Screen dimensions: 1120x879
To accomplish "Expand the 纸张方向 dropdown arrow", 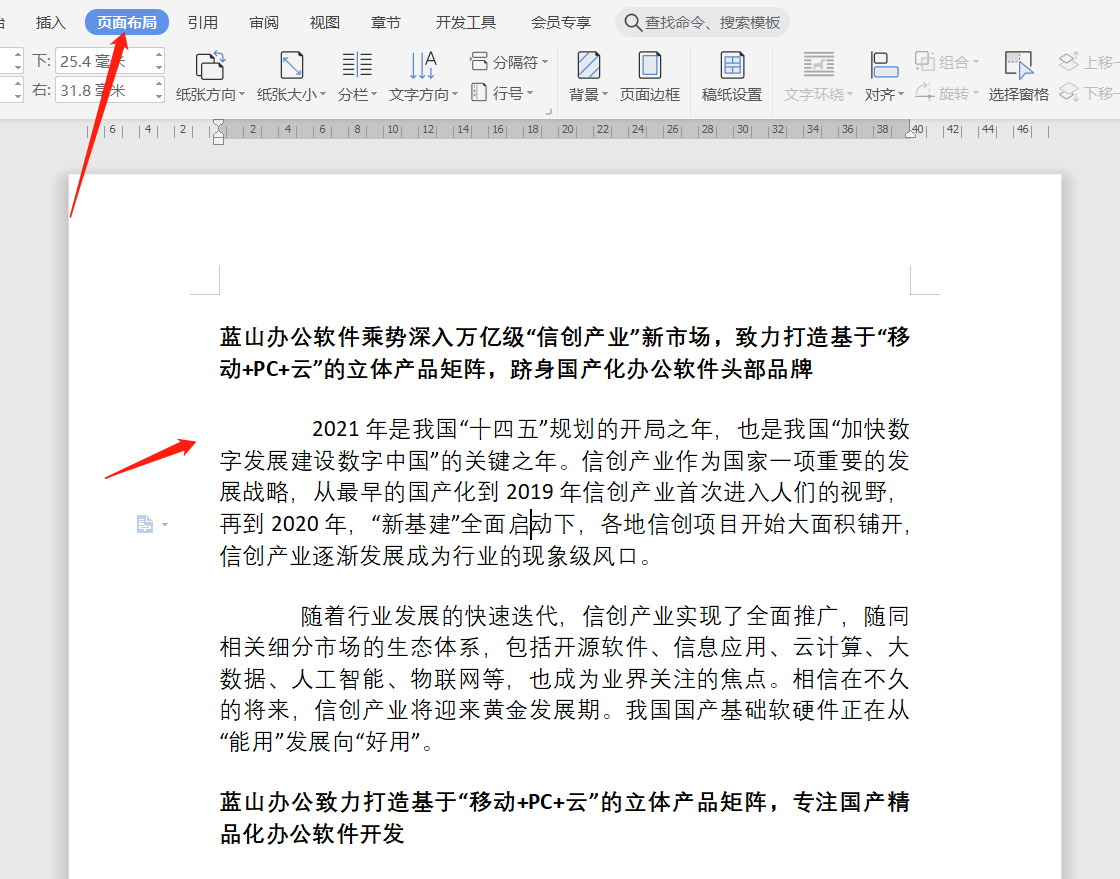I will [x=242, y=94].
